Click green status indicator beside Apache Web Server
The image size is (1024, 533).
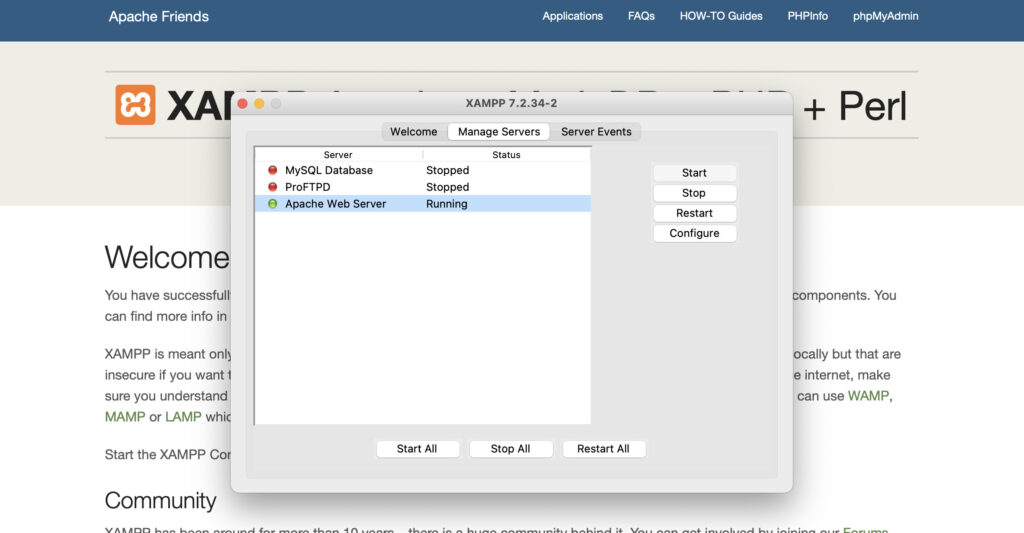[x=272, y=204]
